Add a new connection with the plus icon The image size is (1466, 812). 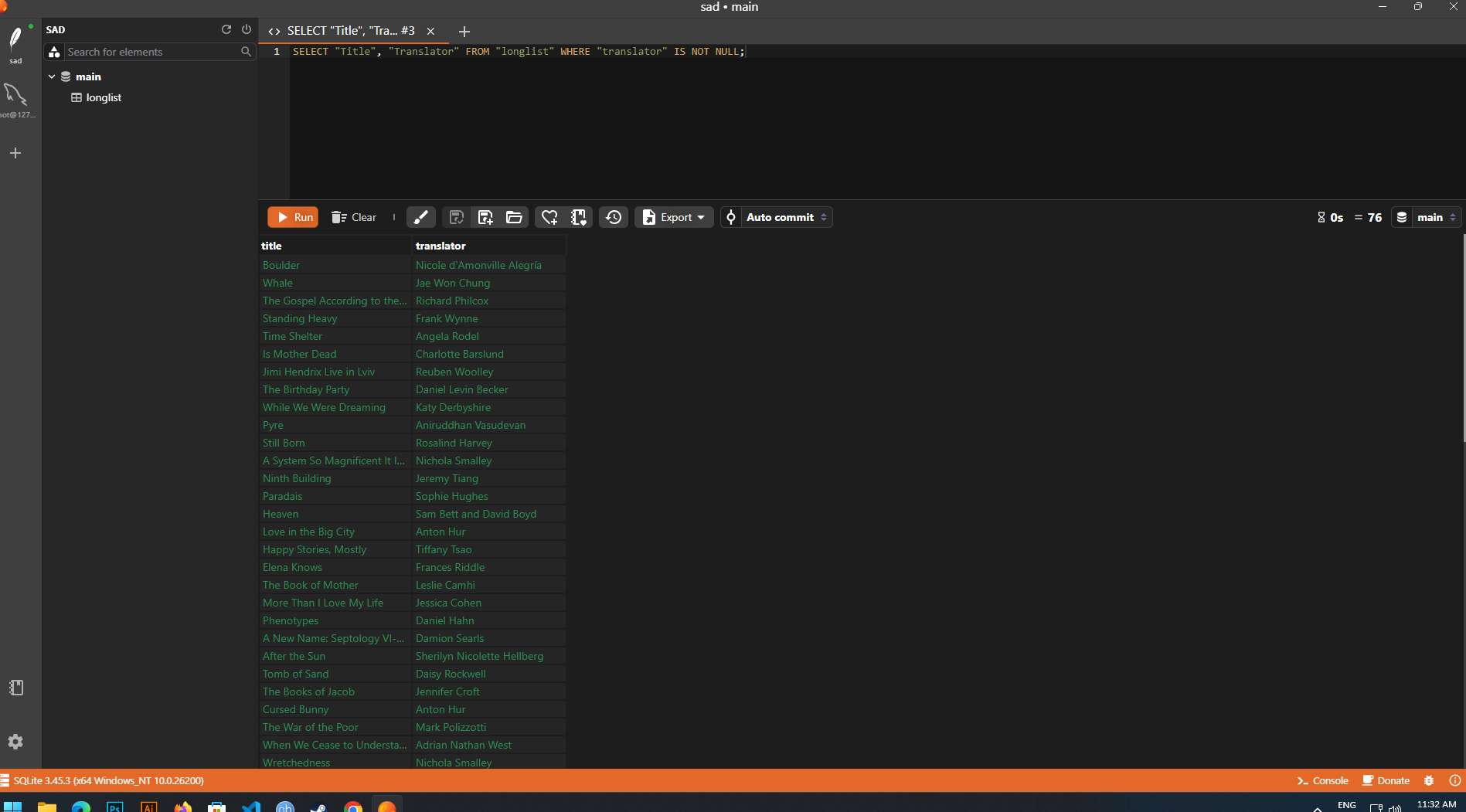[x=15, y=153]
